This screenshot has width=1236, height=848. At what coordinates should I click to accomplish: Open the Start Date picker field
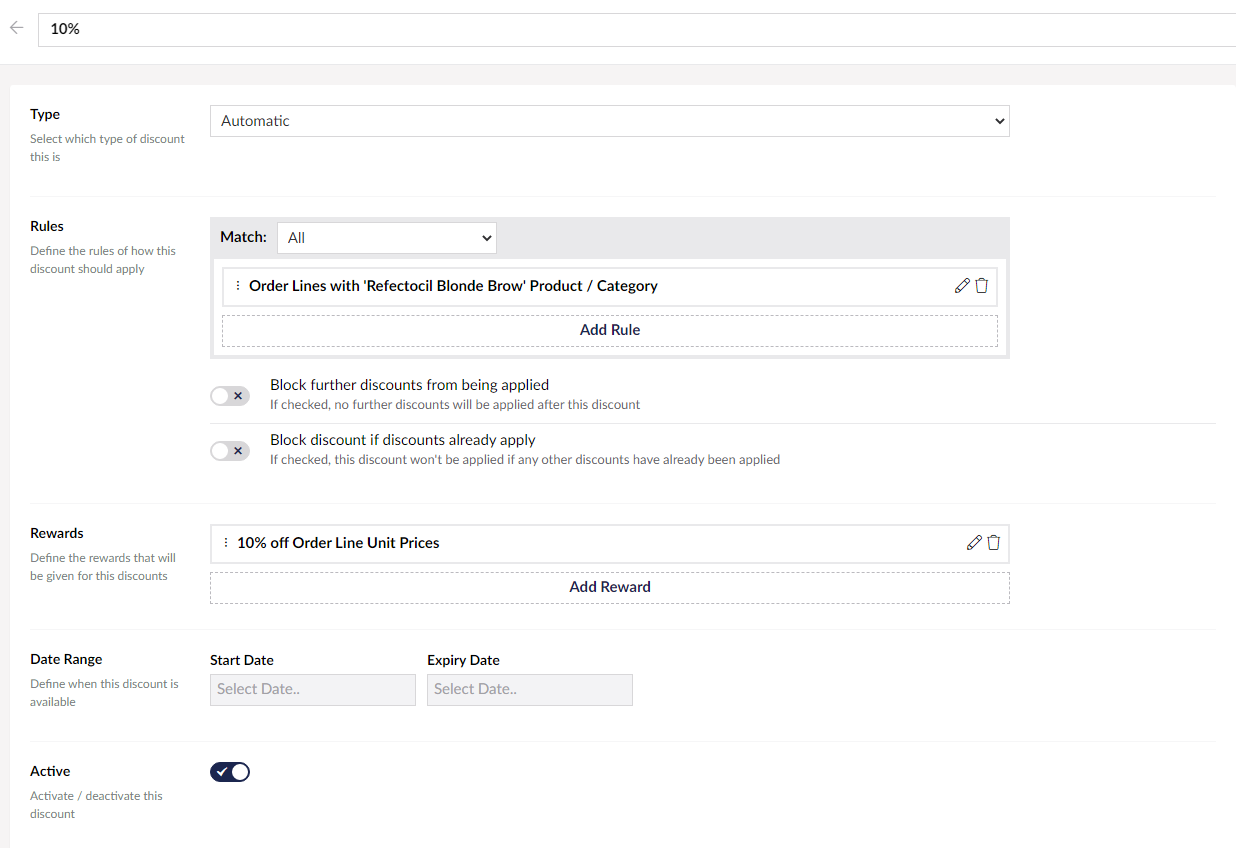[313, 690]
